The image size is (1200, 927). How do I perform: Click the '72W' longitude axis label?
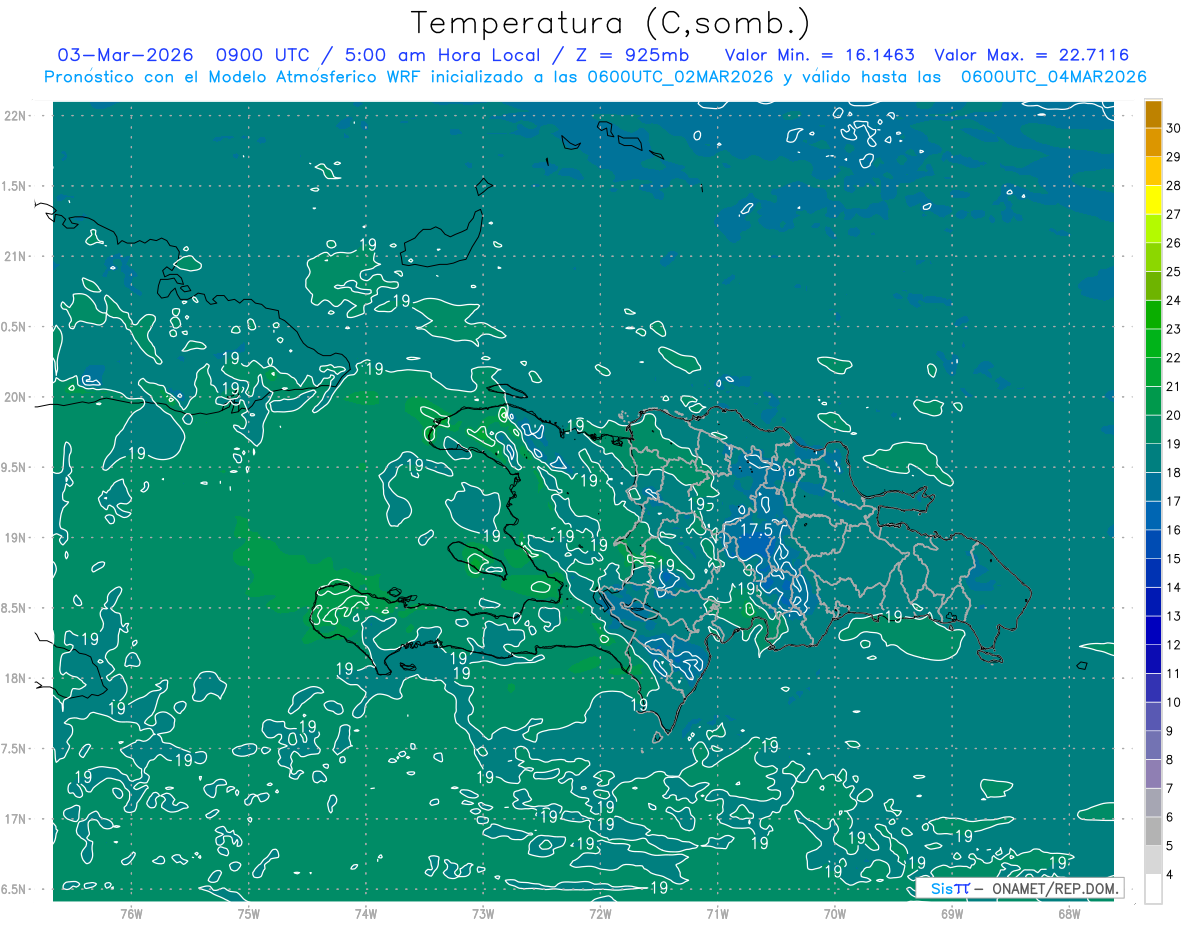point(600,913)
